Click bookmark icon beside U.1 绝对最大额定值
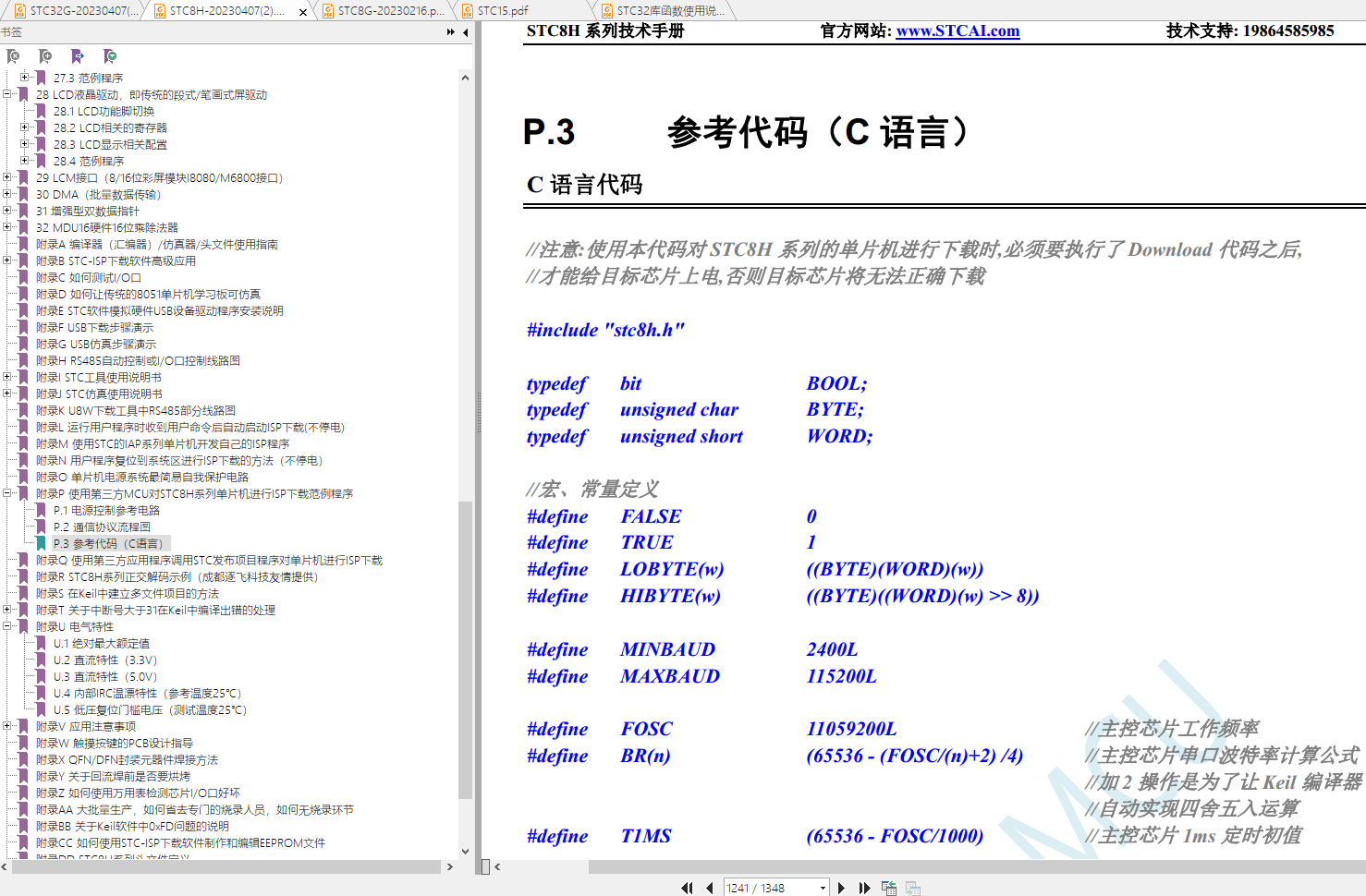This screenshot has height=896, width=1366. tap(41, 643)
